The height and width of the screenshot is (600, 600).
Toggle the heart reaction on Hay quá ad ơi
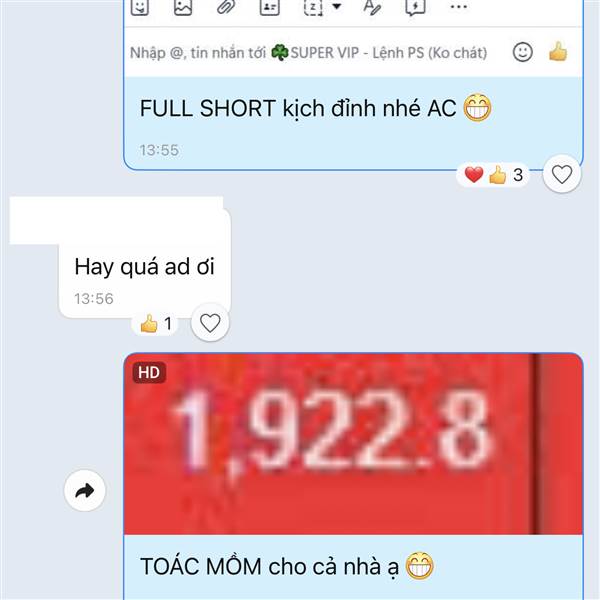click(x=210, y=323)
